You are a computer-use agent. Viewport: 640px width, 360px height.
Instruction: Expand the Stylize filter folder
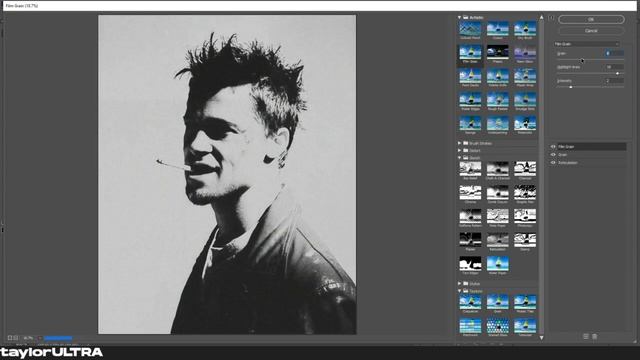(459, 283)
